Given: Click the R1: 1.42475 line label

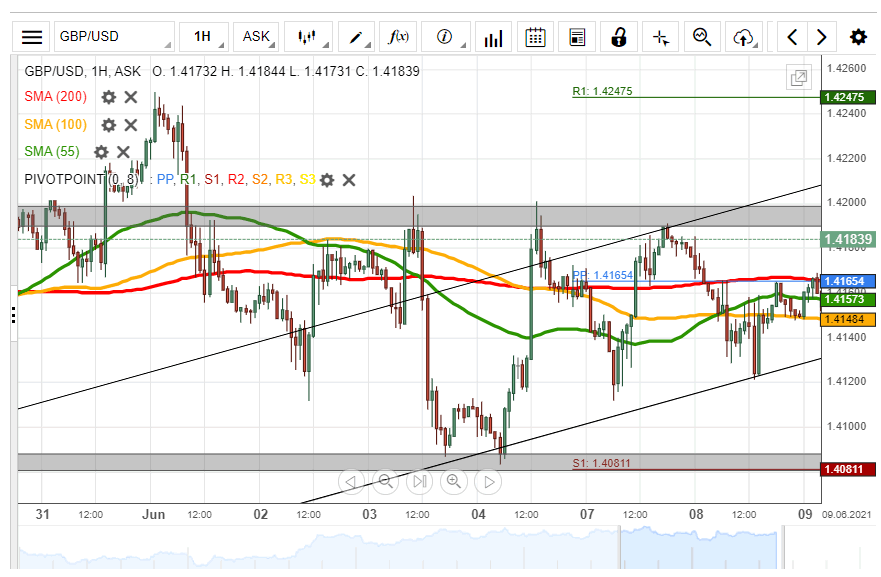Looking at the screenshot, I should tap(602, 91).
